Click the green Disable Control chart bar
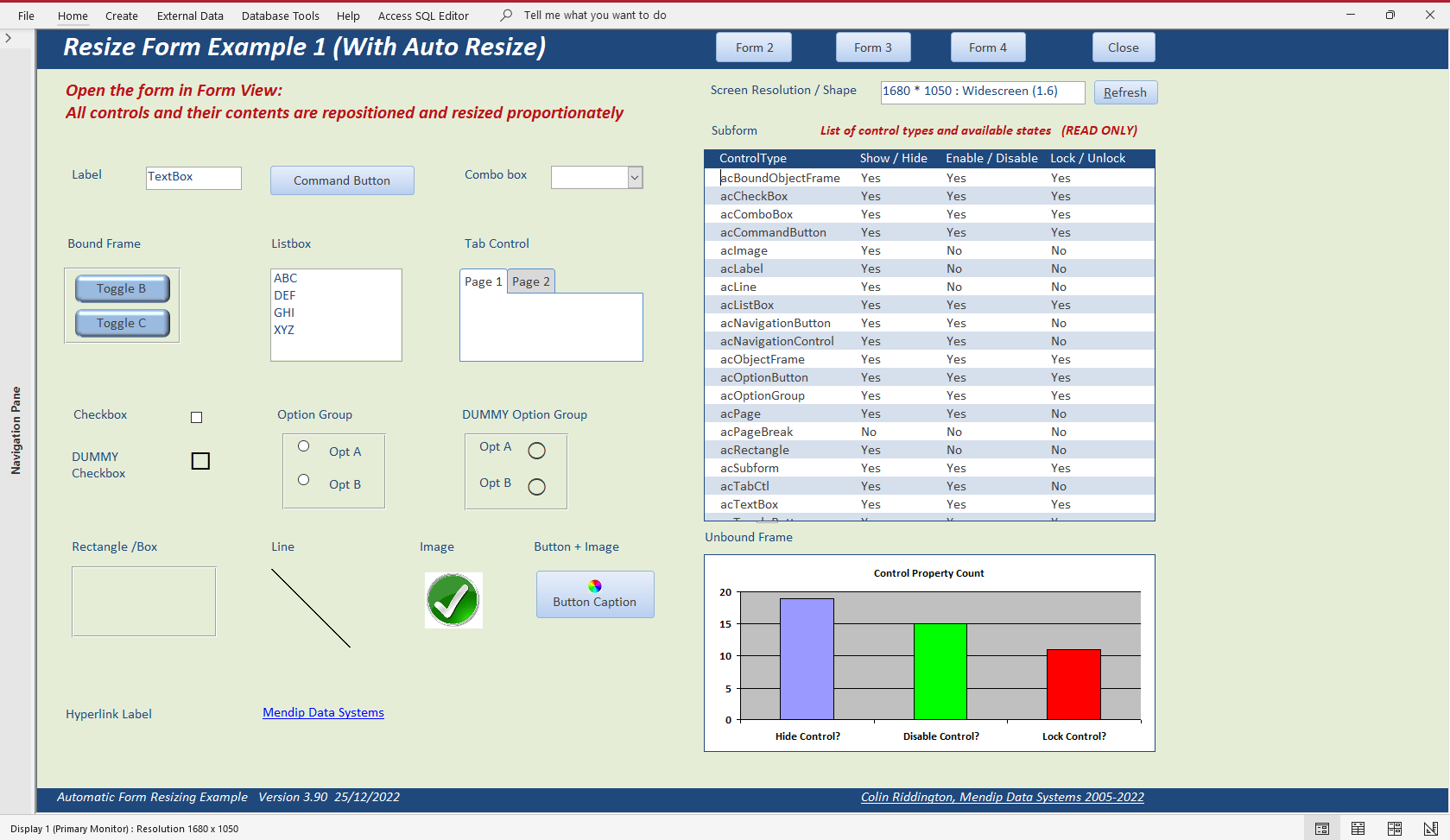The height and width of the screenshot is (840, 1450). pos(940,672)
